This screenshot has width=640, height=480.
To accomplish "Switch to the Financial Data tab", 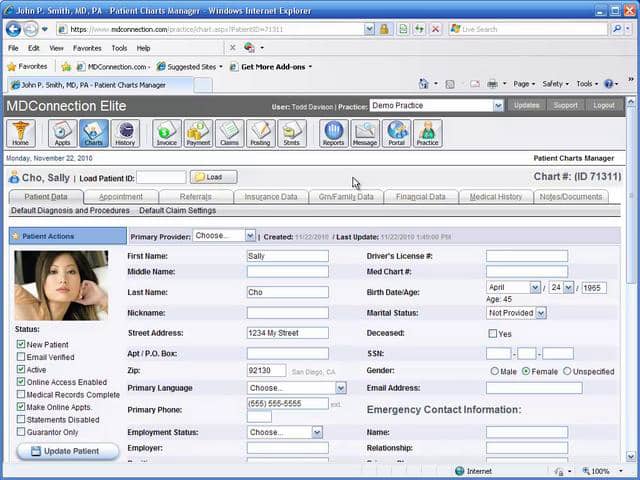I will [421, 197].
